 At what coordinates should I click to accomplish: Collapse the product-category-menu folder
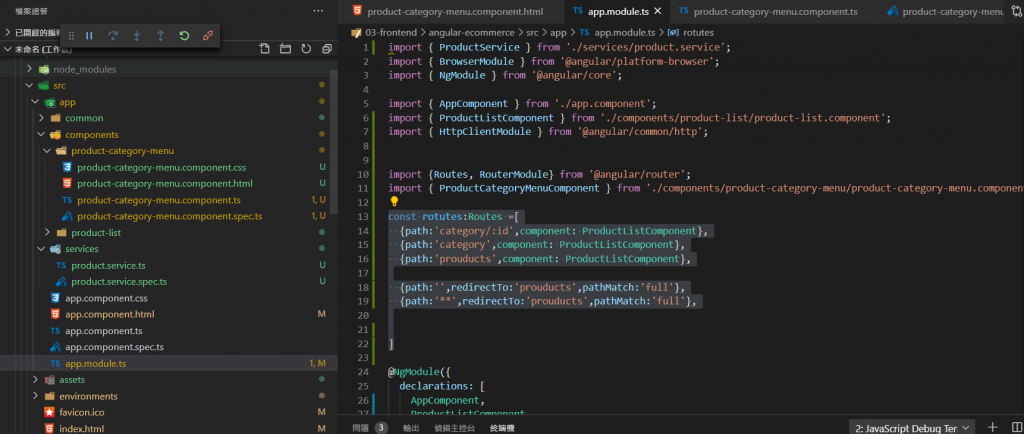tap(122, 151)
